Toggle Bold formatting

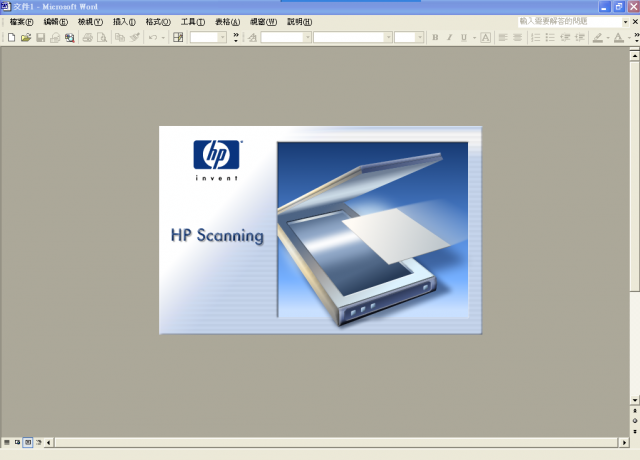pyautogui.click(x=435, y=38)
